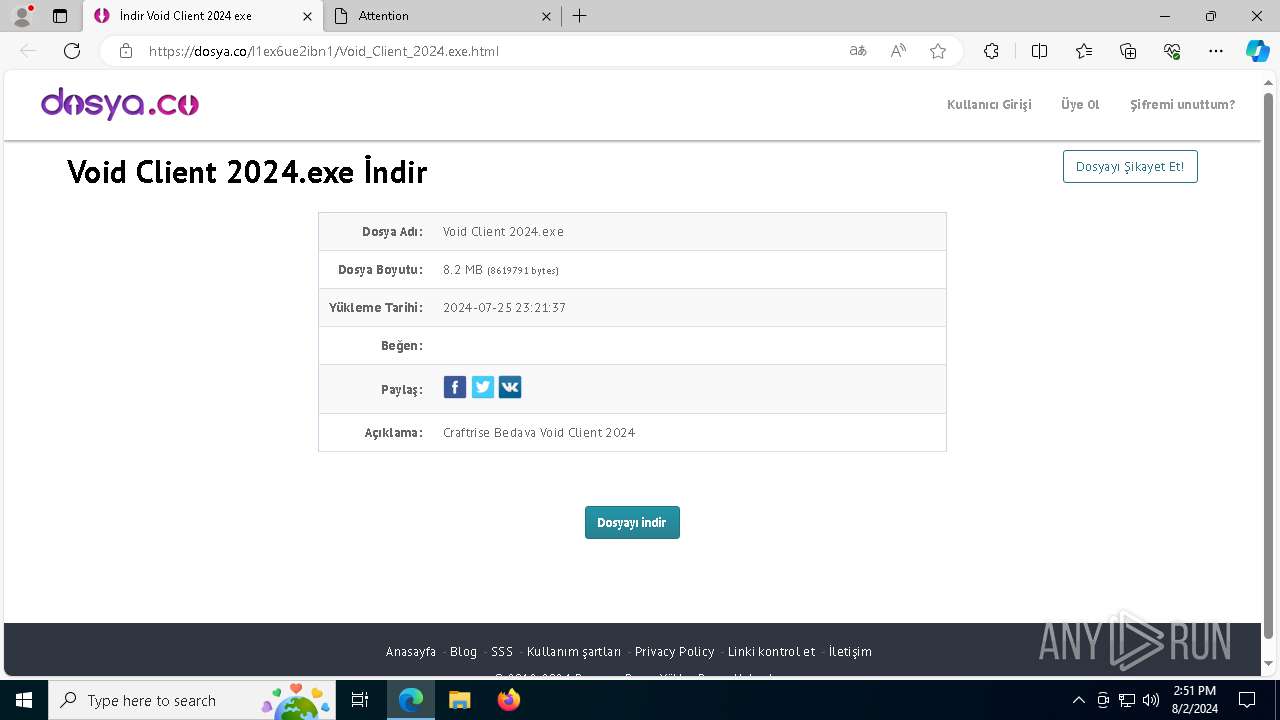Click the taskbar search box
The width and height of the screenshot is (1280, 720).
(x=192, y=700)
